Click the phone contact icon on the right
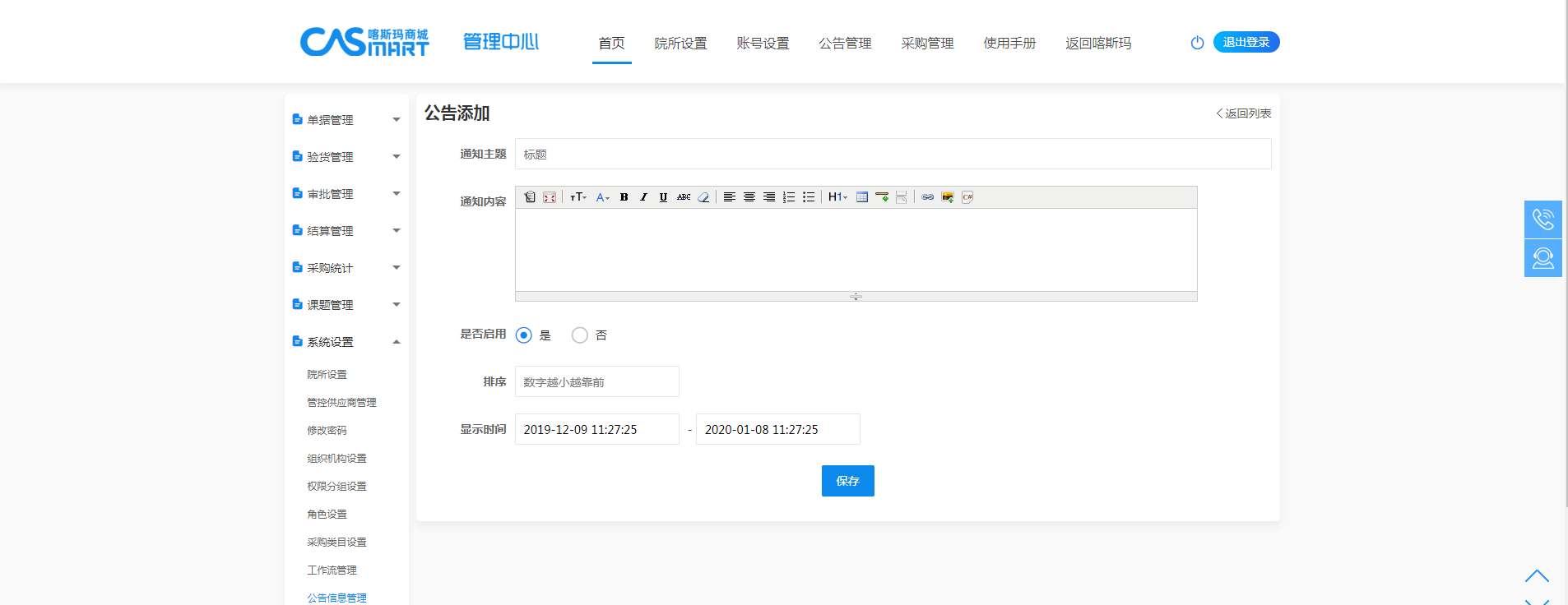Screen dimensions: 1568x605 click(1542, 219)
